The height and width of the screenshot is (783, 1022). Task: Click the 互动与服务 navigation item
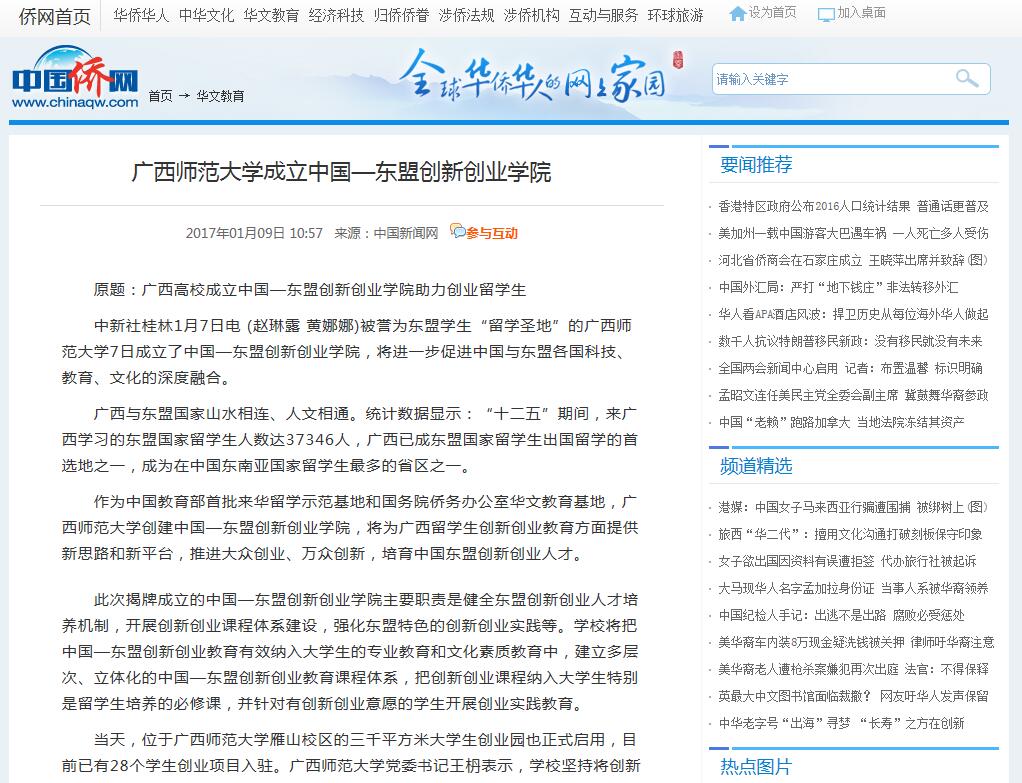click(603, 15)
